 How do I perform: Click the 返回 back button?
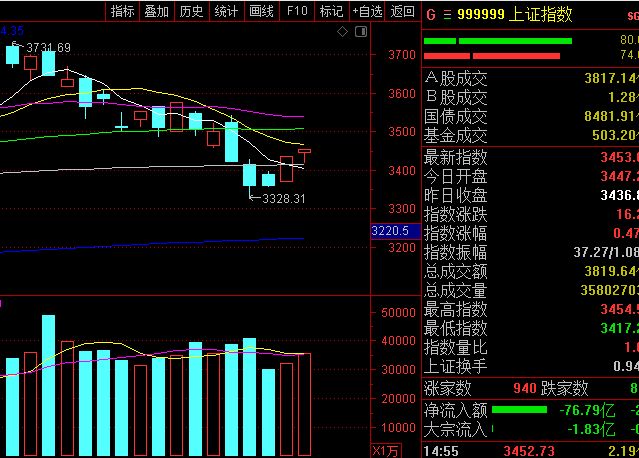click(403, 11)
